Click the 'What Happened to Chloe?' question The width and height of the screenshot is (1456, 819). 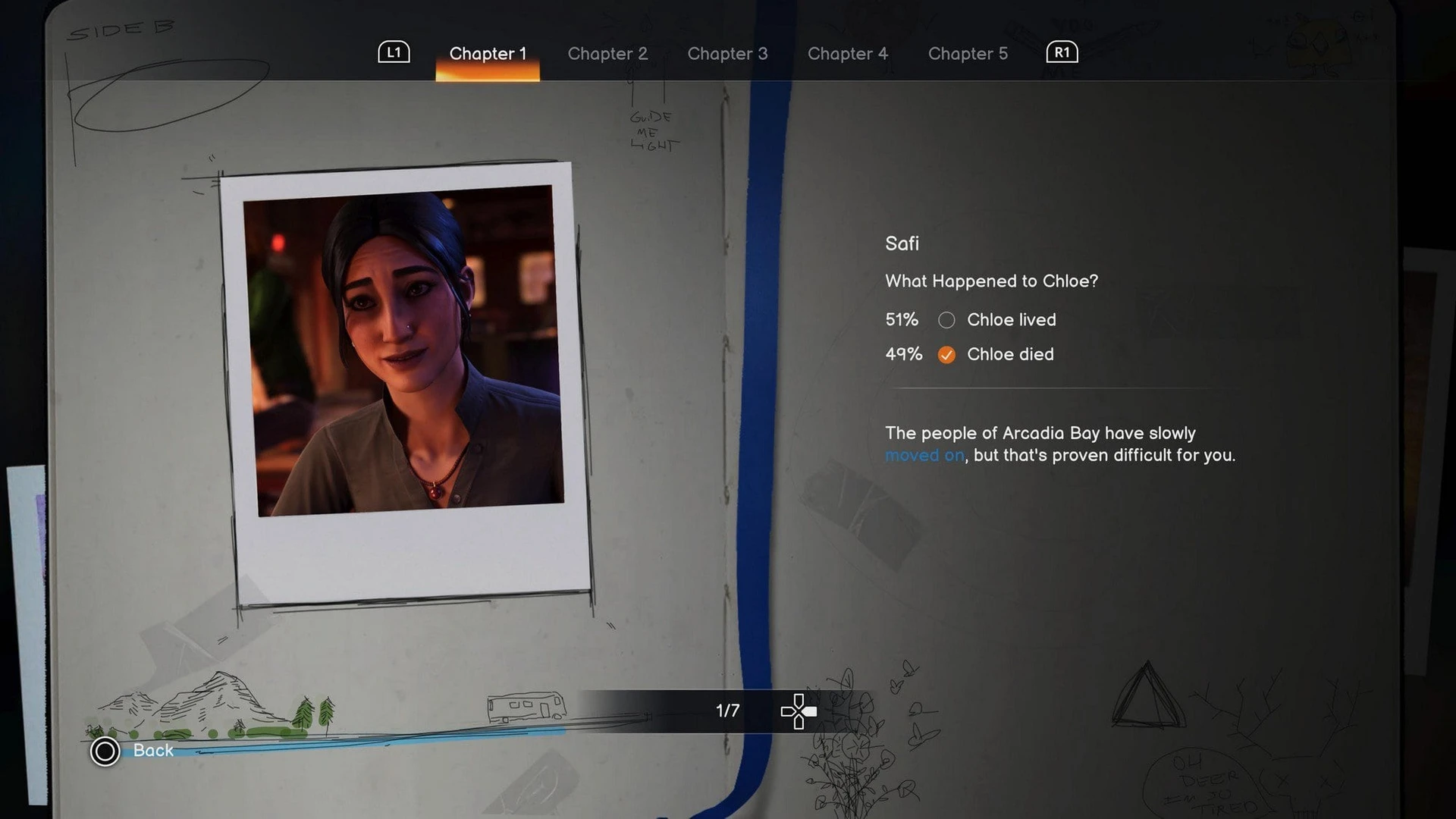(x=991, y=281)
